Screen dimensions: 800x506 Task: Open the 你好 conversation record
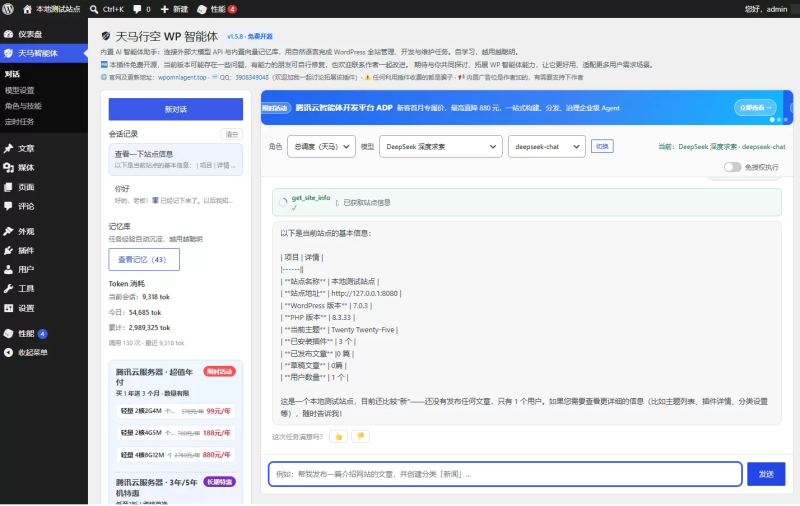point(176,194)
